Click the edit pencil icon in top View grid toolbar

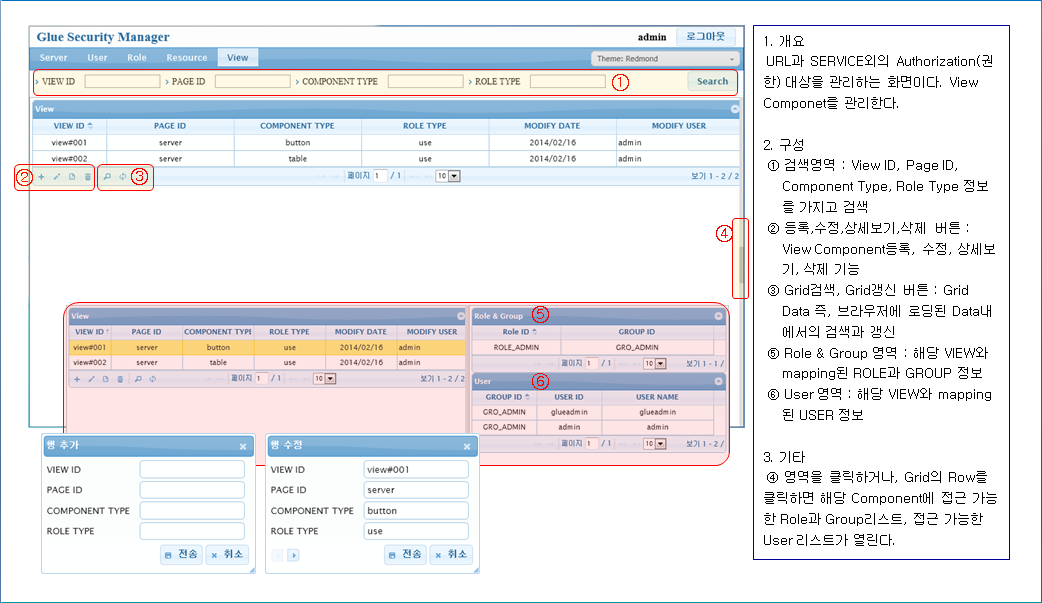tap(56, 177)
